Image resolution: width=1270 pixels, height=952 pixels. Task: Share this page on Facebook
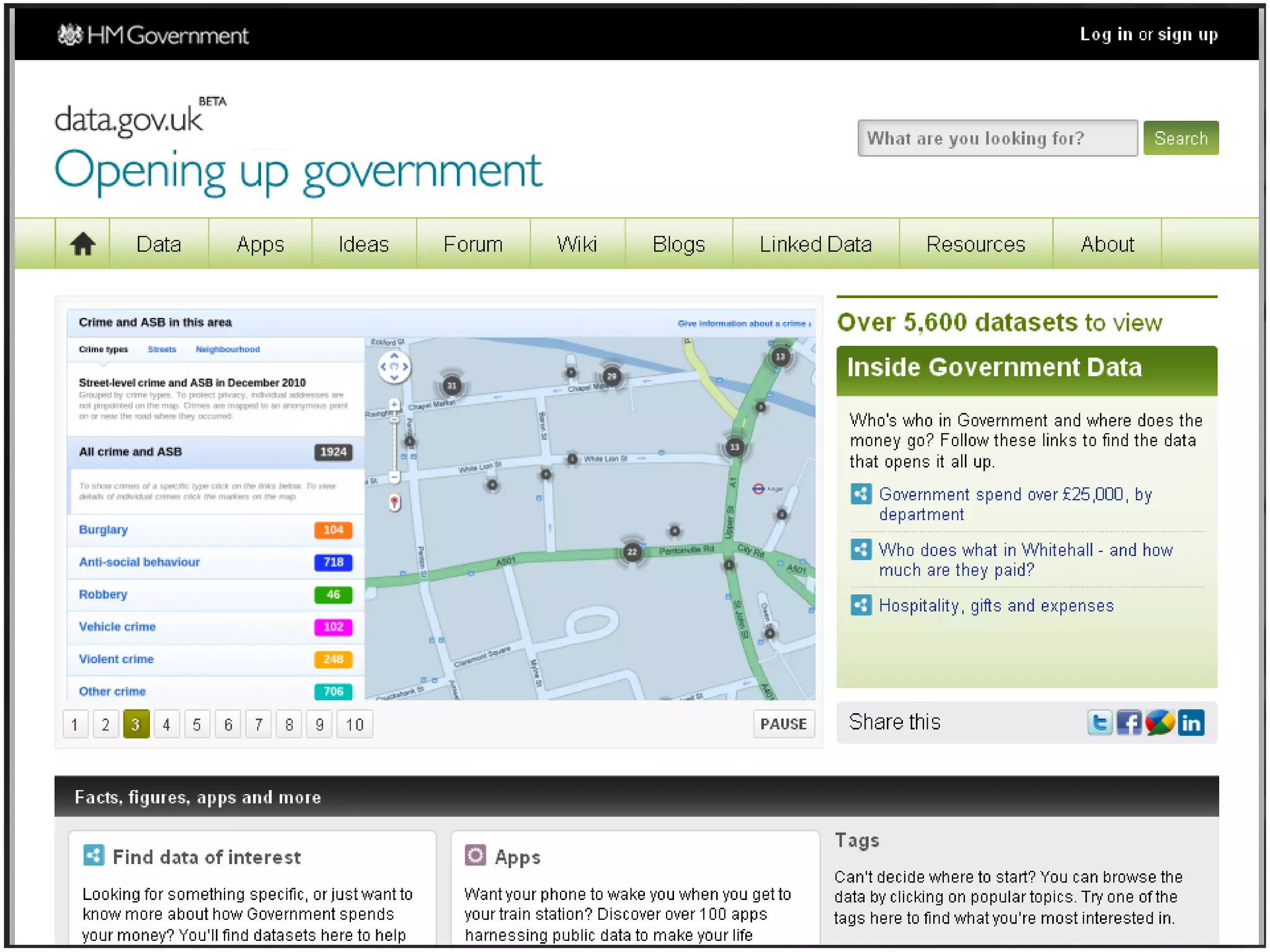pos(1129,723)
